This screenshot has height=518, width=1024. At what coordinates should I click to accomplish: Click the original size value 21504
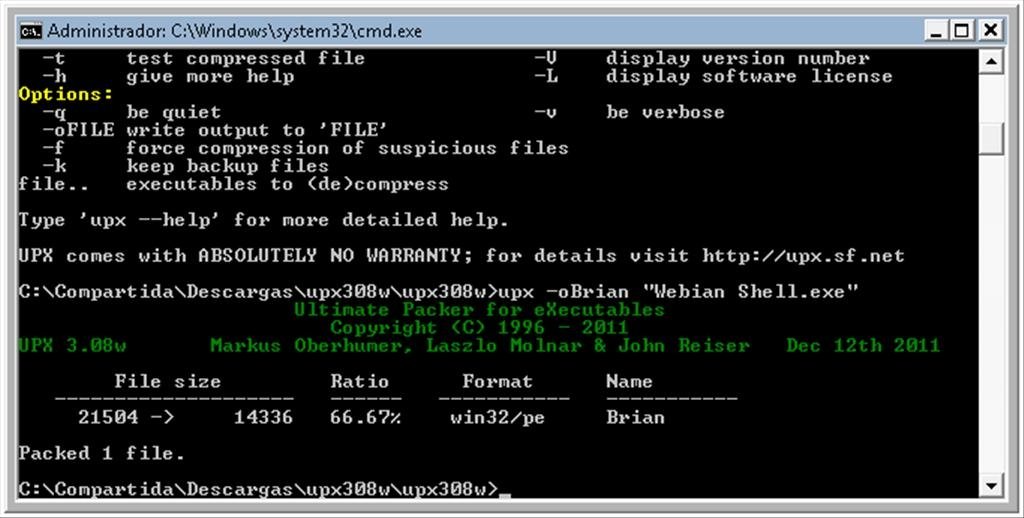pos(108,417)
